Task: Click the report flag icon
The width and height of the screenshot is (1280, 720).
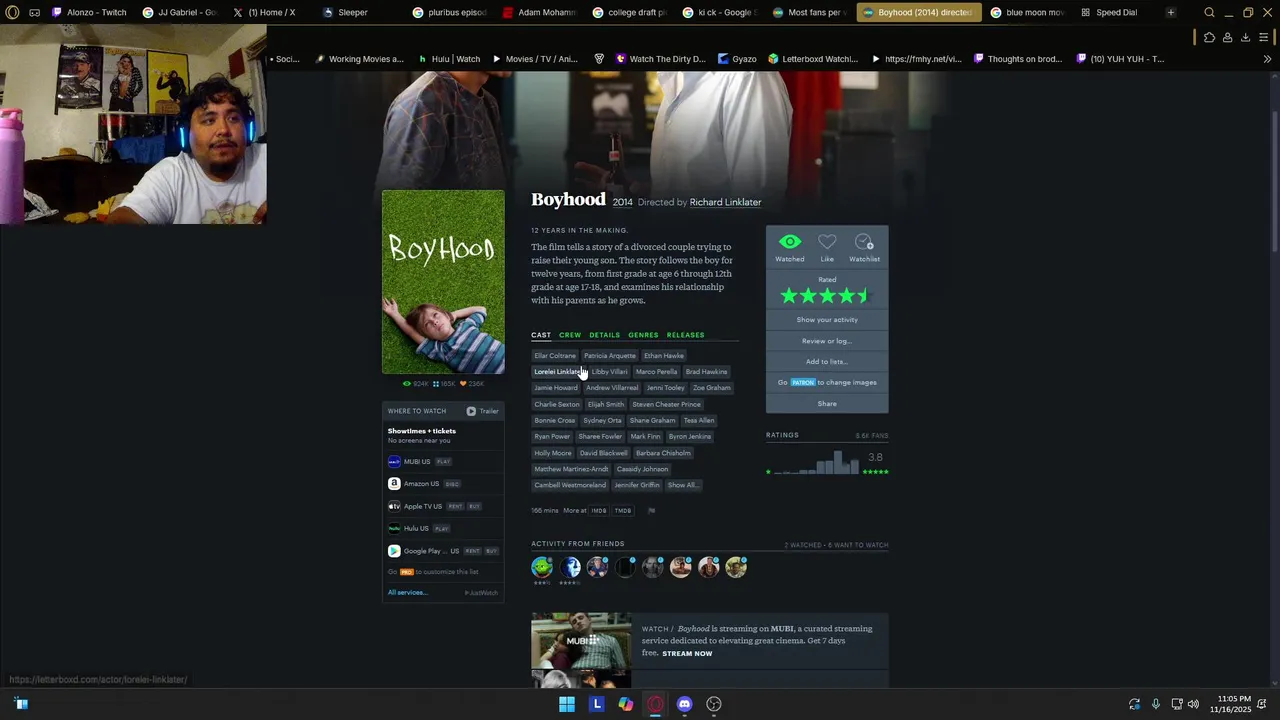Action: (x=652, y=511)
